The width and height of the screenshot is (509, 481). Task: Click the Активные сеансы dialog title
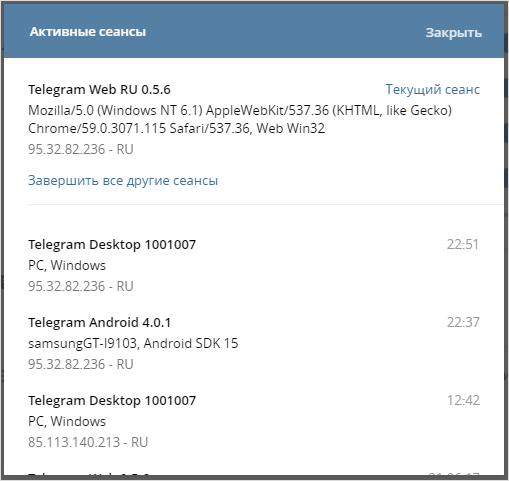[x=88, y=32]
